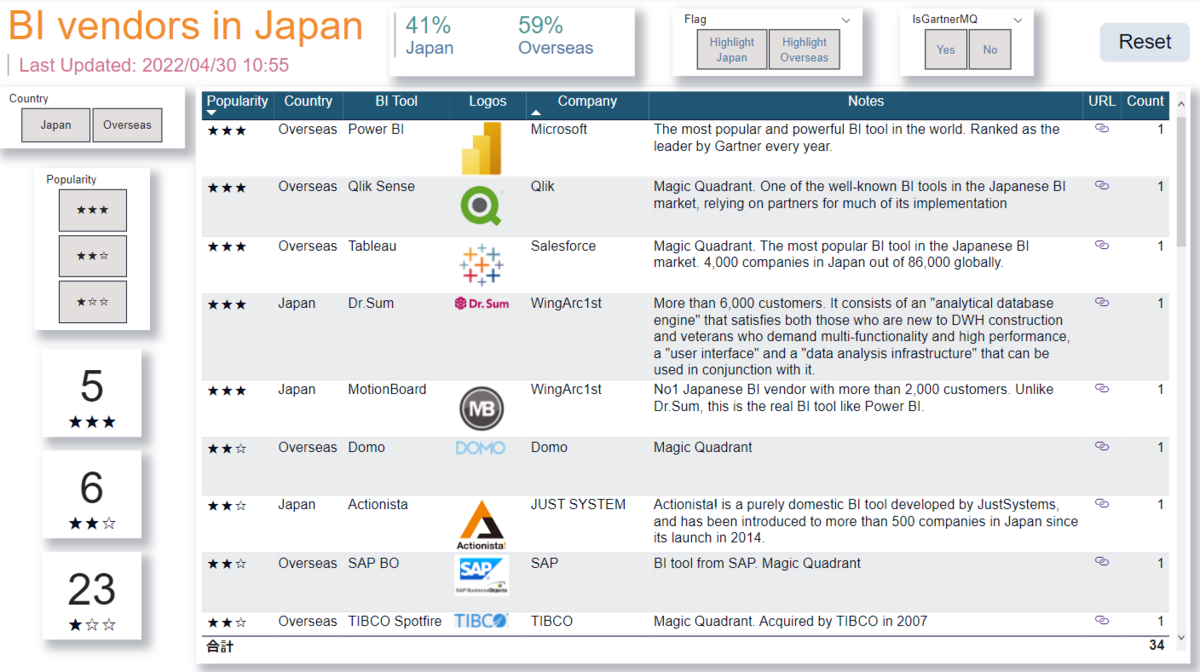Select the one-star Popularity slicer button
This screenshot has height=672, width=1200.
click(92, 301)
